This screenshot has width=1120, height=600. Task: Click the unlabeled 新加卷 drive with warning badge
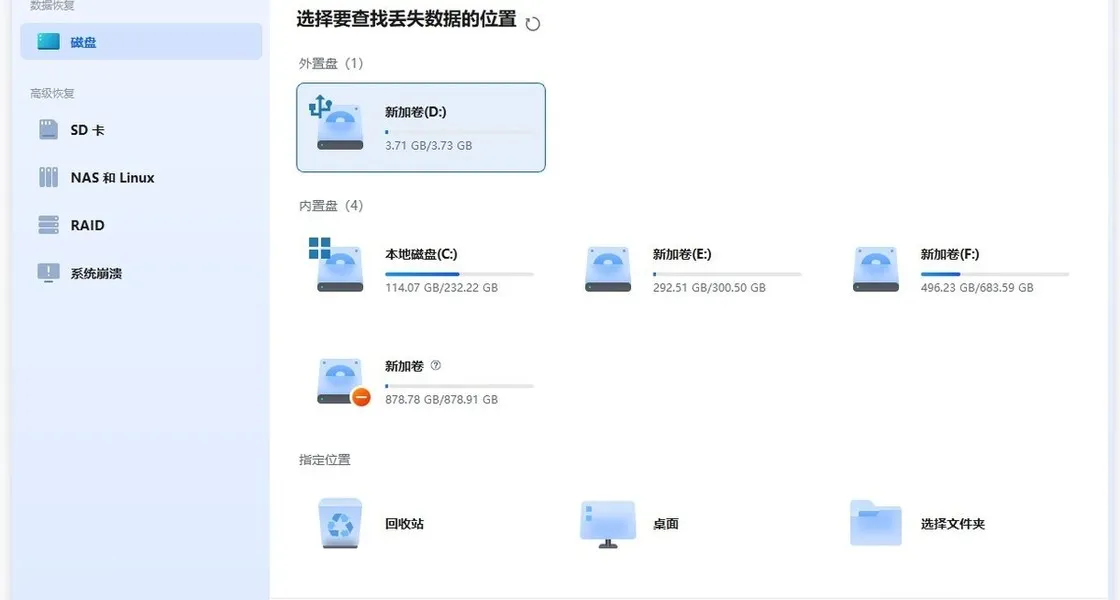click(340, 381)
